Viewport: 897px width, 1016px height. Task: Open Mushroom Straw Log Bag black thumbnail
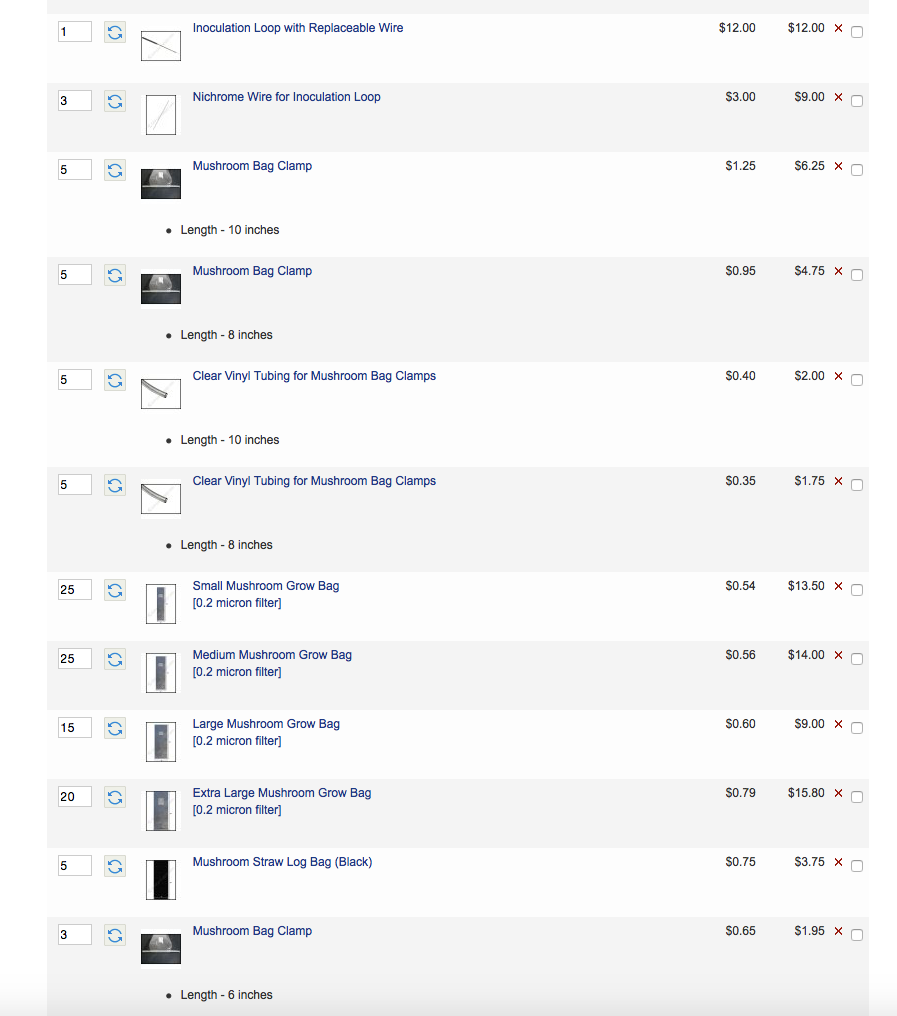160,879
